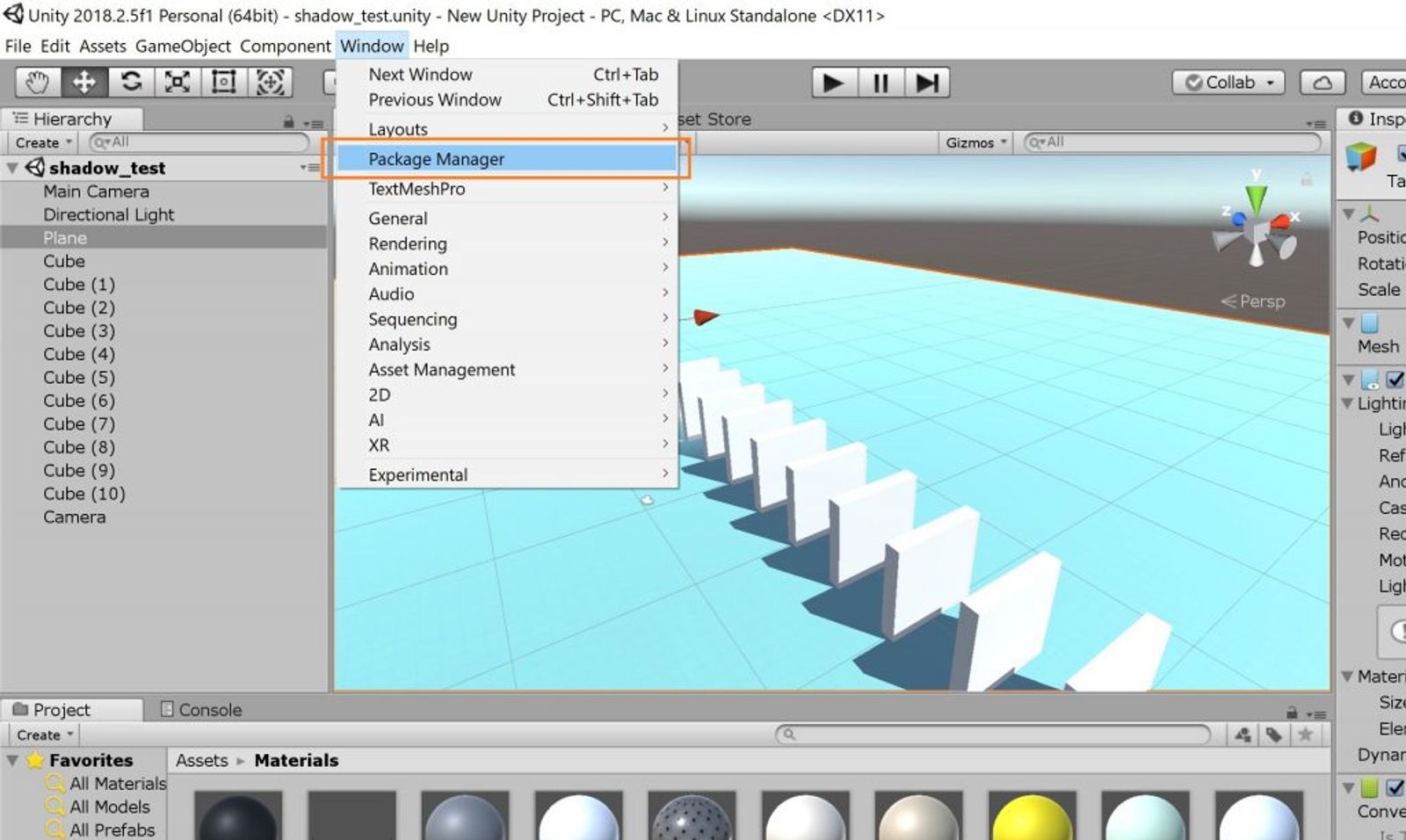Click the green Y axis cone of the scene gizmo

point(1257,197)
